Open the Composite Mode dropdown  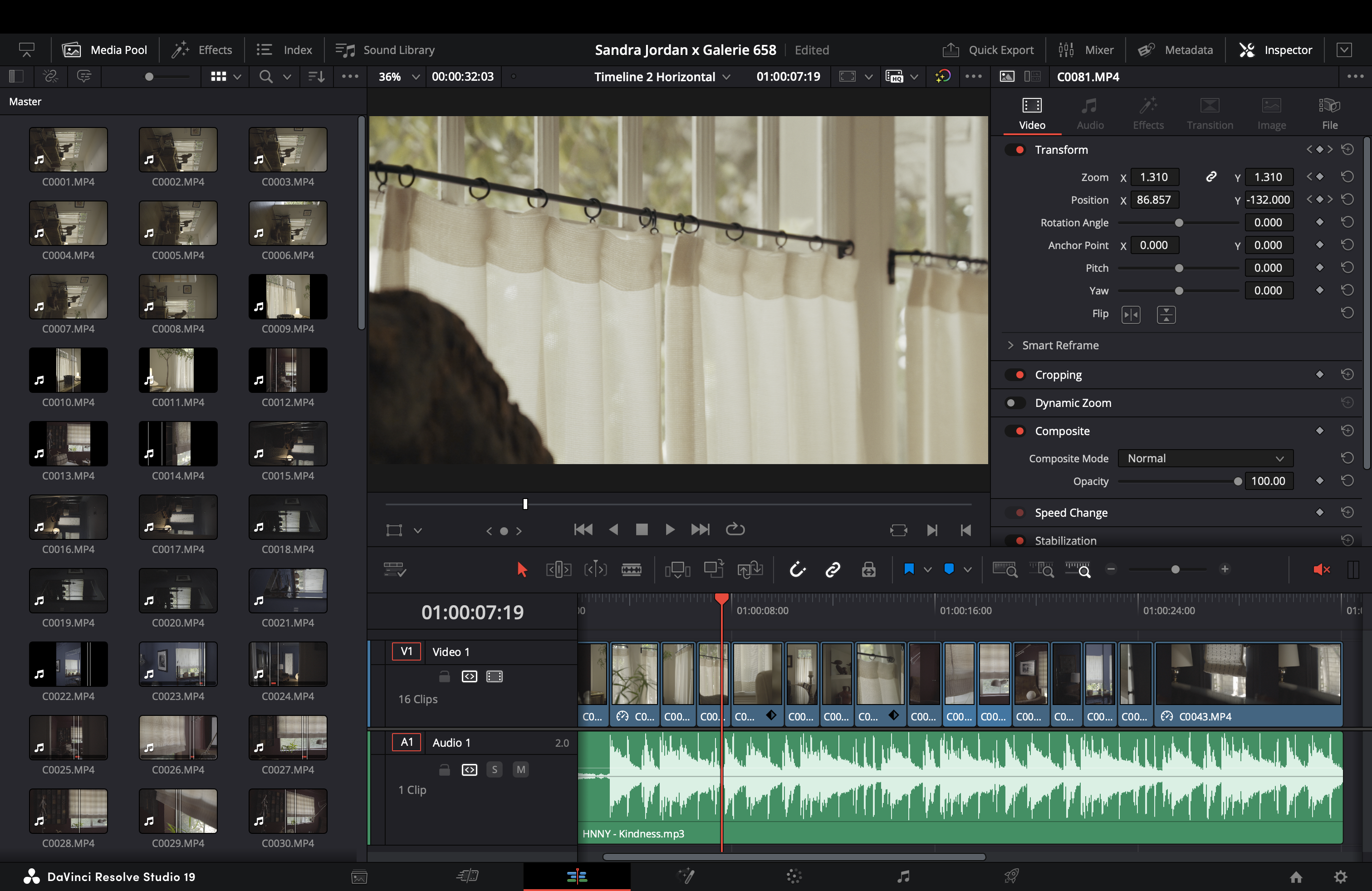pos(1205,458)
